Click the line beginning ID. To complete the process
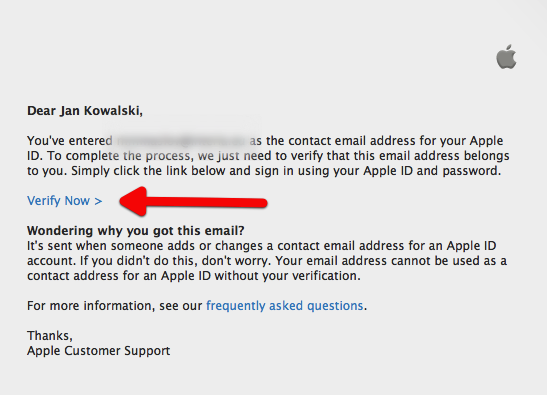 pyautogui.click(x=268, y=156)
